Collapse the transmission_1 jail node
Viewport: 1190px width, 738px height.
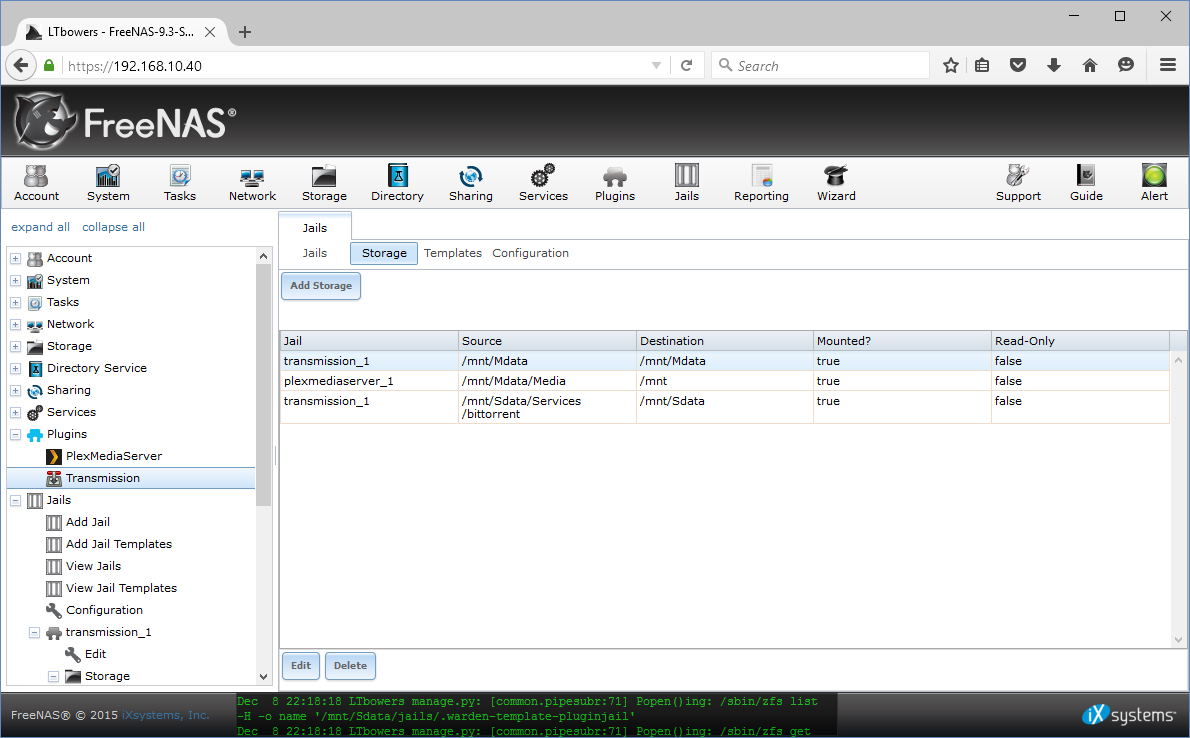coord(34,632)
